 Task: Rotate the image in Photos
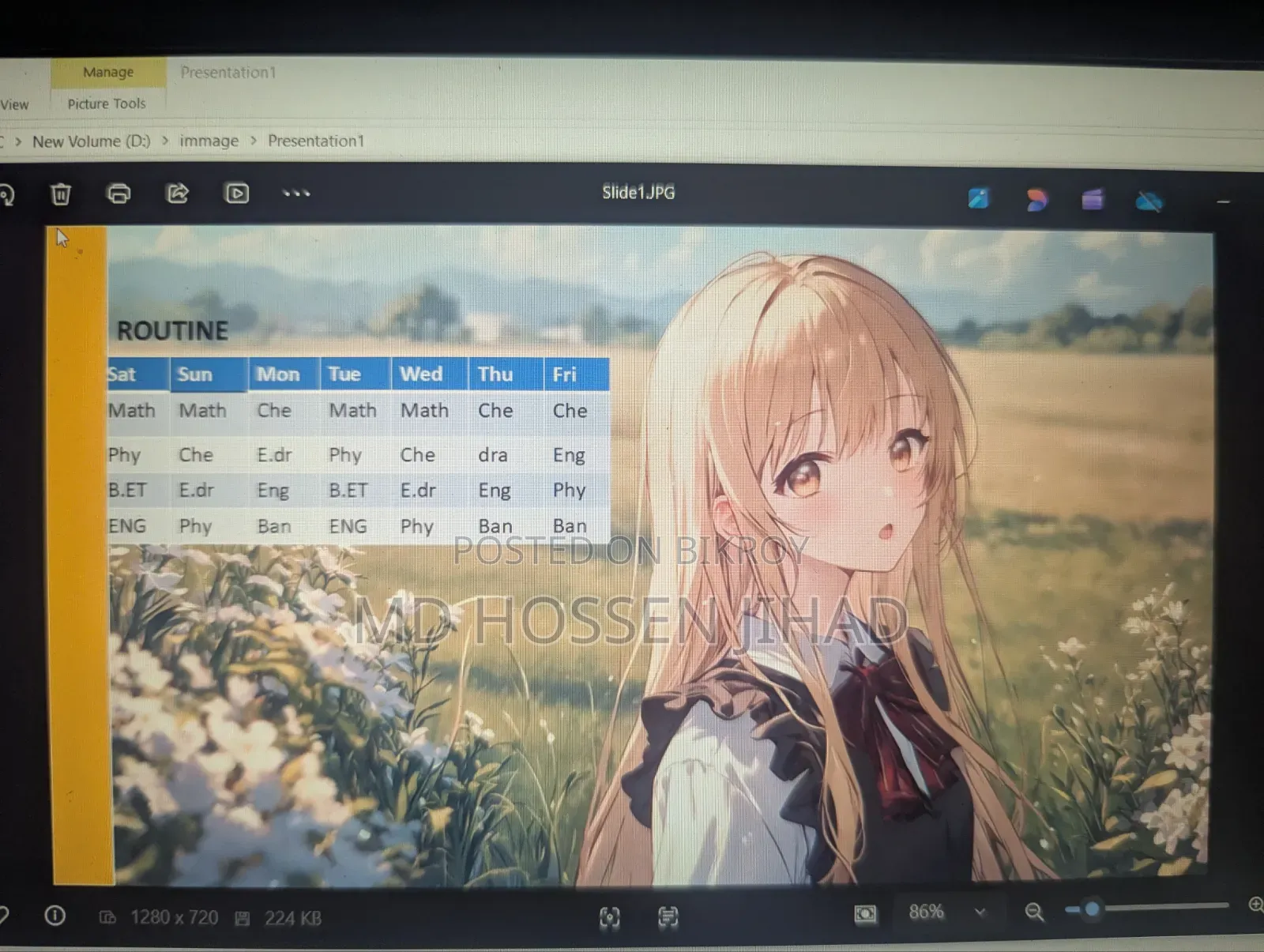pyautogui.click(x=6, y=194)
